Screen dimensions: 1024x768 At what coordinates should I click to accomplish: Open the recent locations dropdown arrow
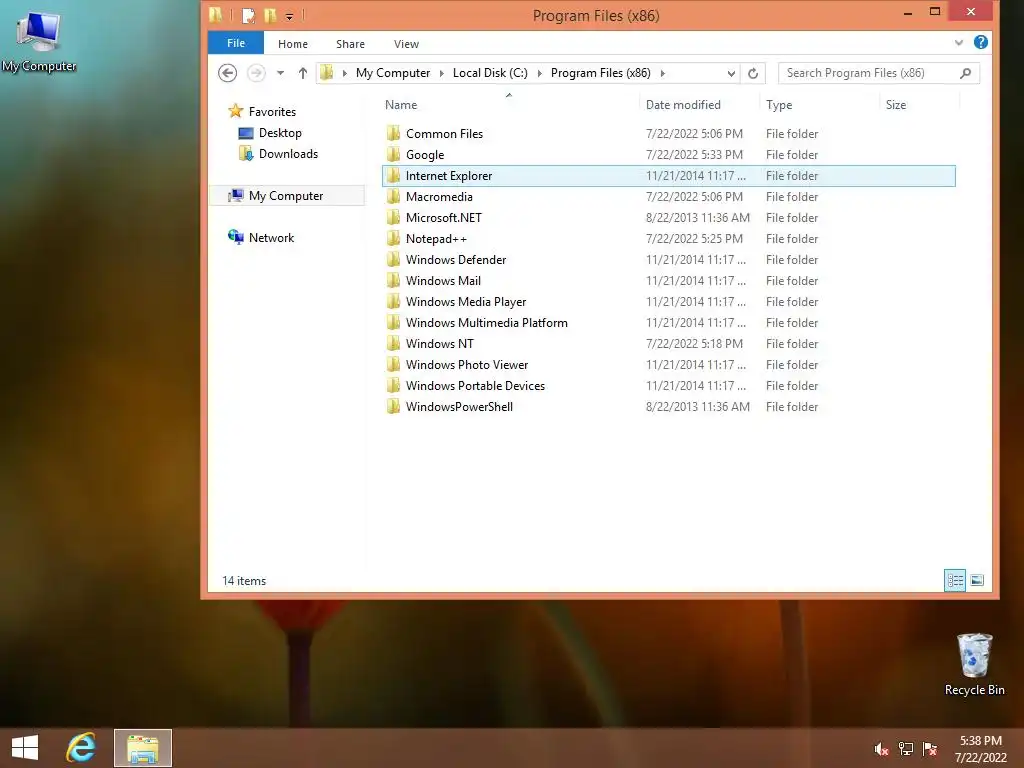coord(280,73)
